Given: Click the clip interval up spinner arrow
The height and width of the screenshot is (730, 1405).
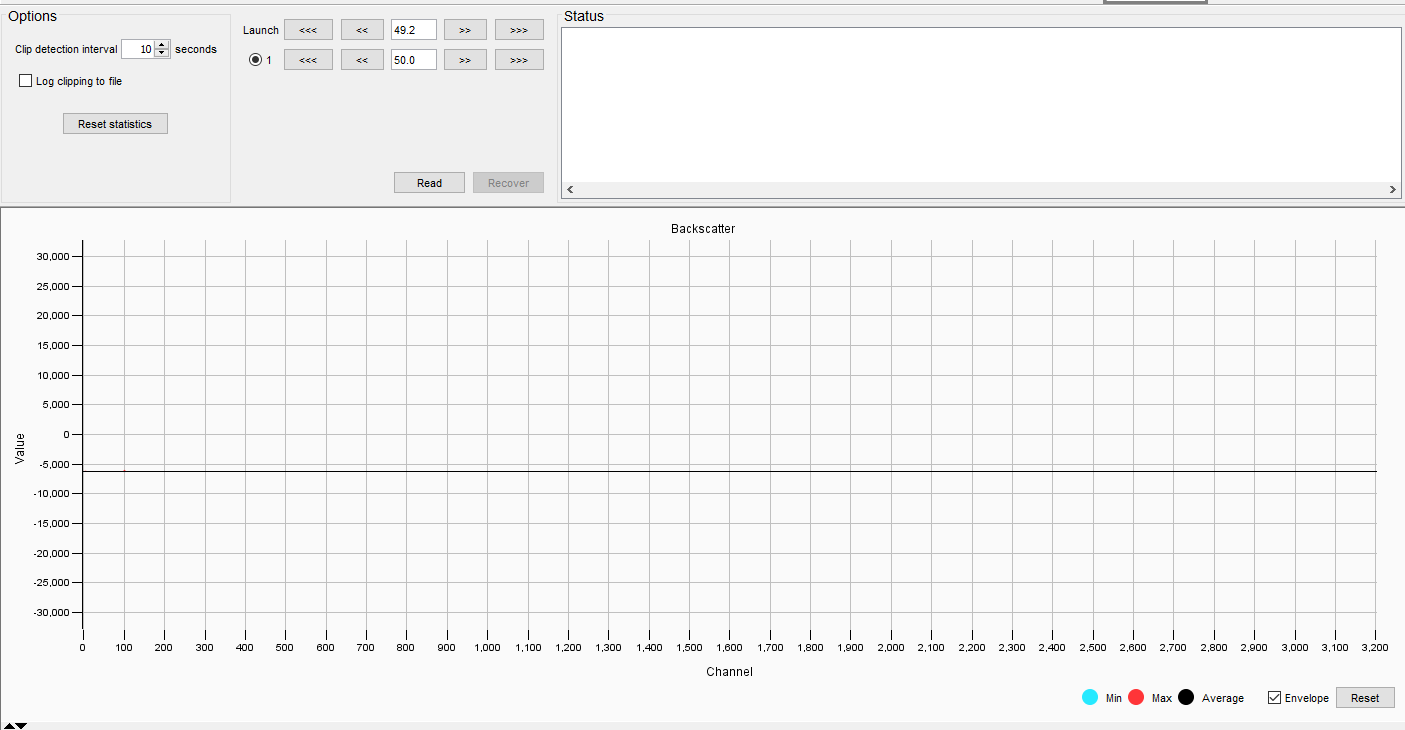Looking at the screenshot, I should 161,44.
